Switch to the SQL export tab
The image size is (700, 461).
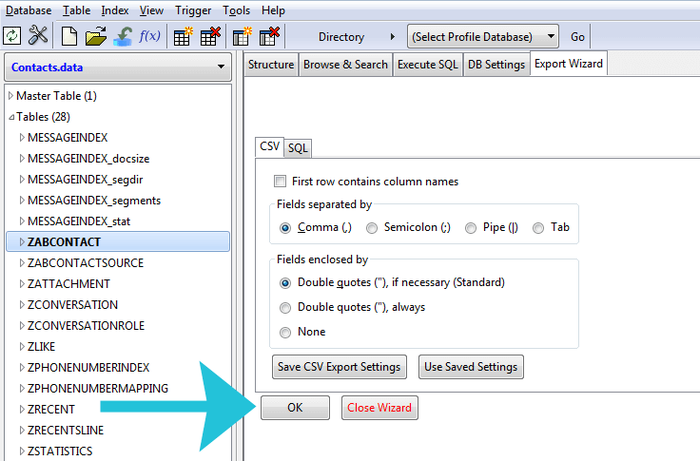pyautogui.click(x=298, y=148)
